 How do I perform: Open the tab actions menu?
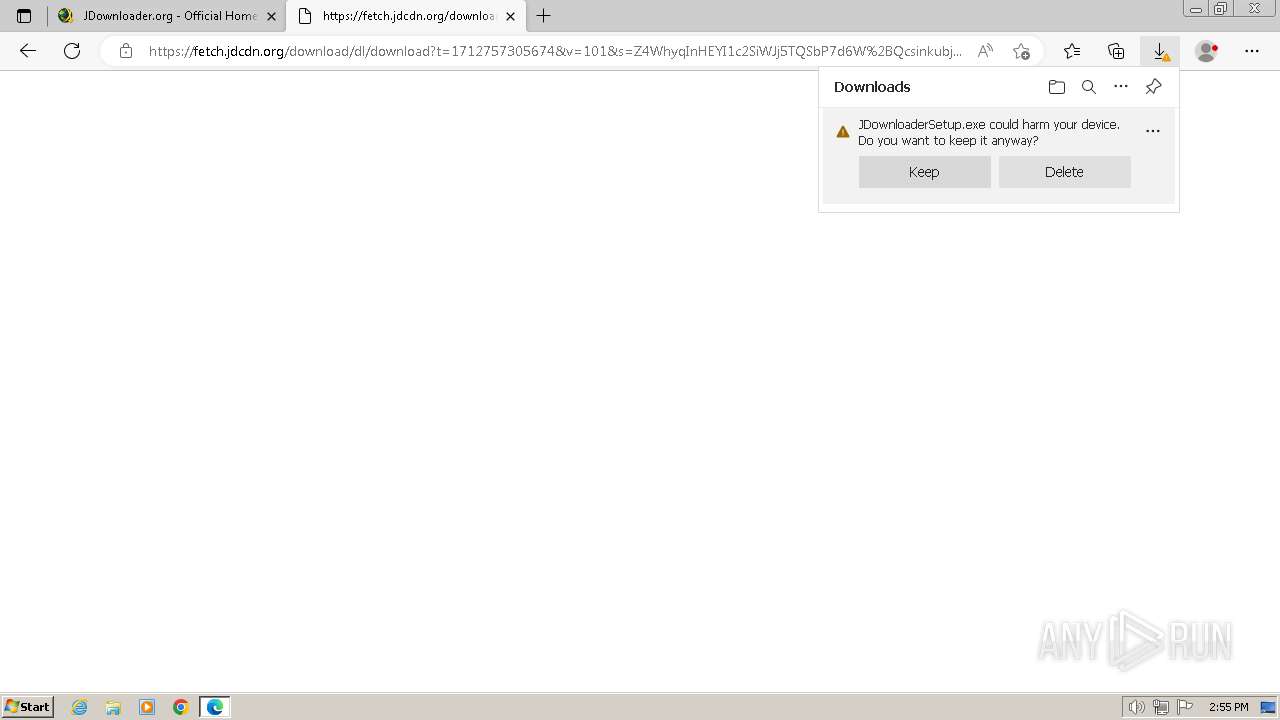point(24,16)
